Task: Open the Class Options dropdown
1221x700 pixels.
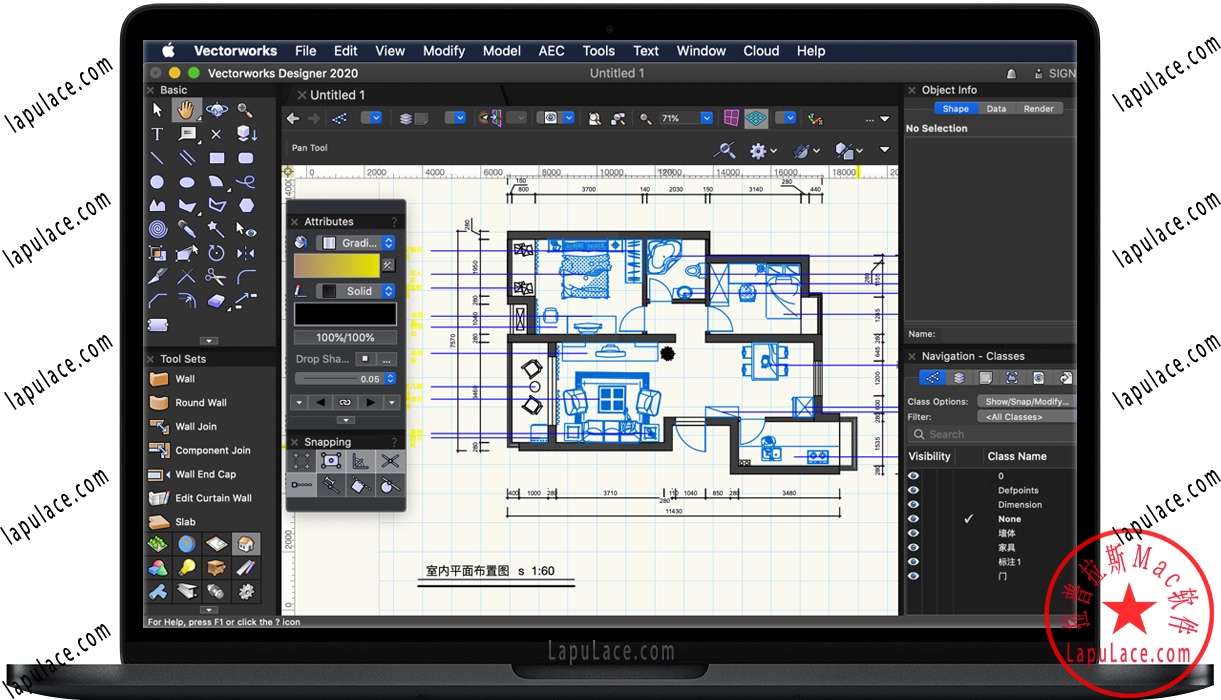Action: (1026, 401)
